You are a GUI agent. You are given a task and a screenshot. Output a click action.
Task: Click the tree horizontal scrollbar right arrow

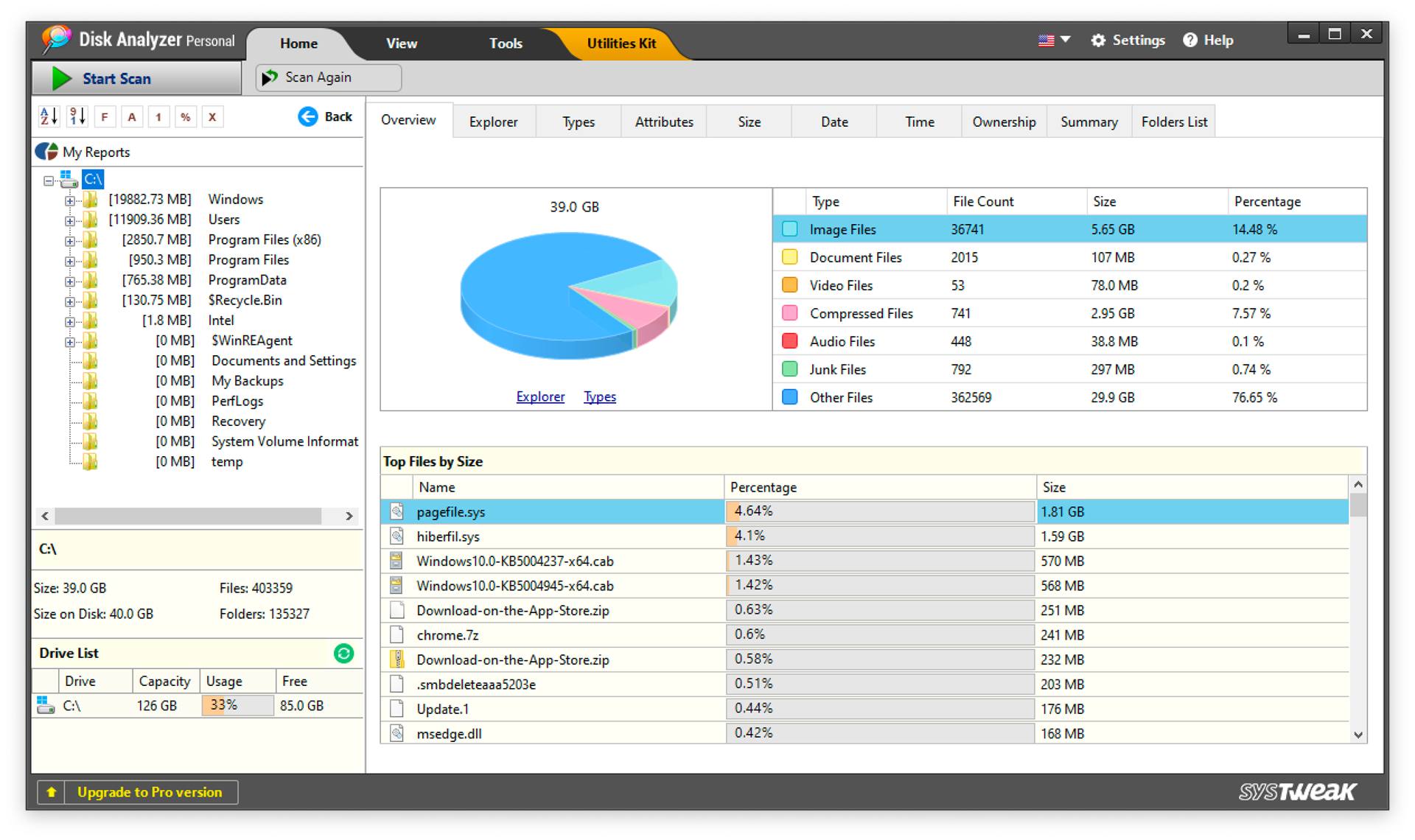pos(349,516)
